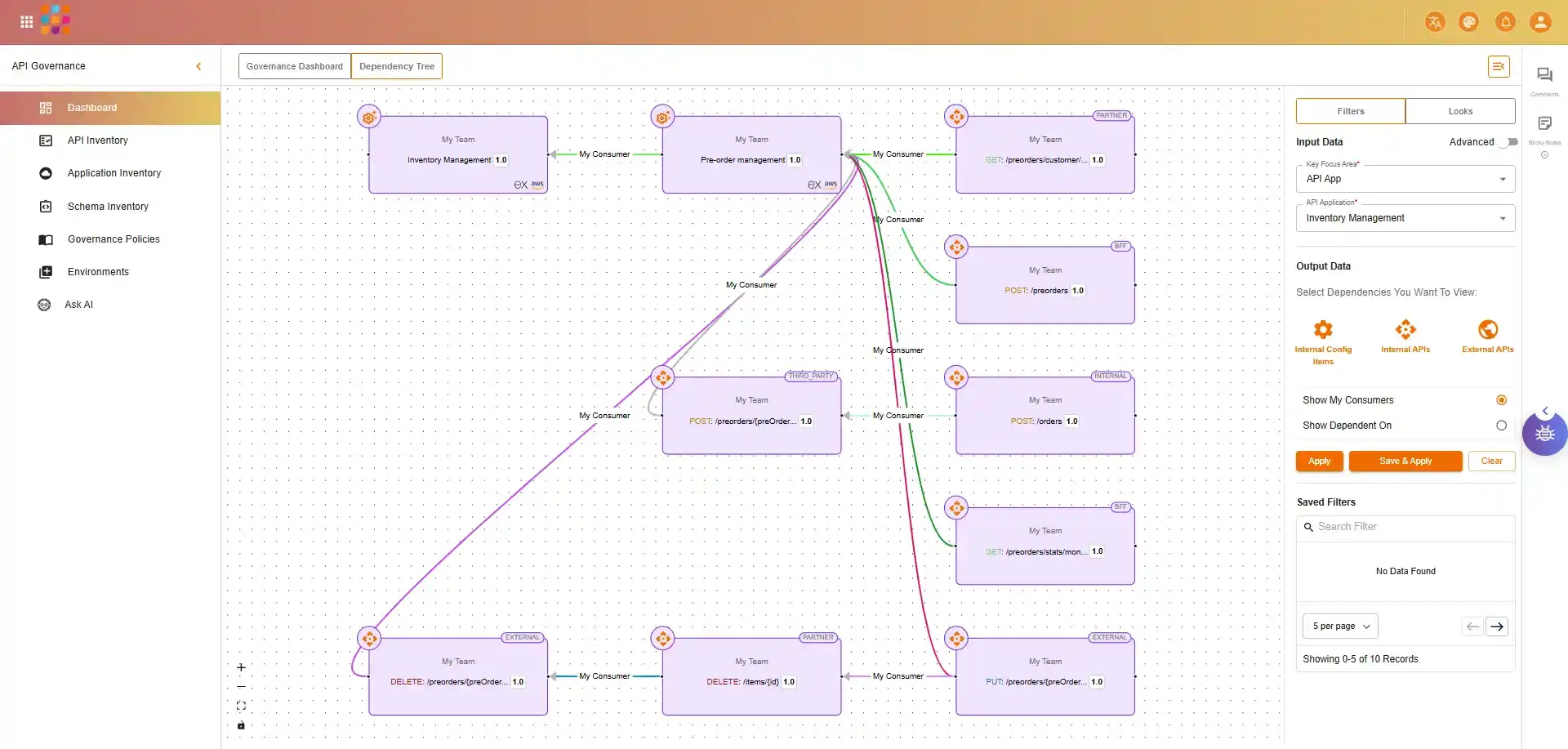Switch to the Governance Dashboard tab
The height and width of the screenshot is (749, 1568).
coord(294,66)
